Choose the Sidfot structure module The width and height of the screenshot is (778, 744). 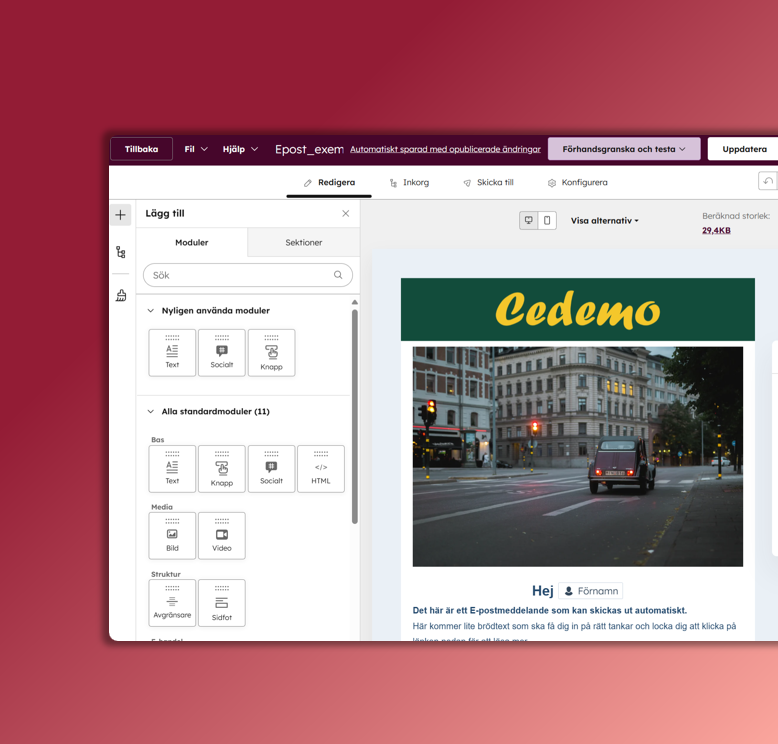(222, 603)
